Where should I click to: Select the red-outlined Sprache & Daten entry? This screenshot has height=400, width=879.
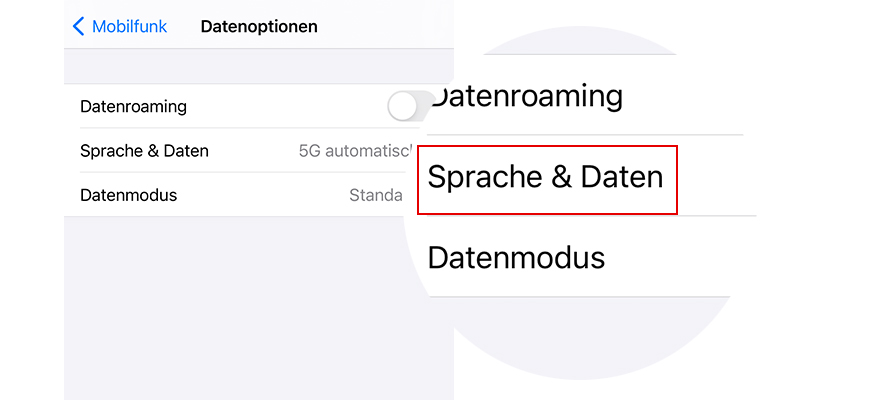pyautogui.click(x=546, y=178)
